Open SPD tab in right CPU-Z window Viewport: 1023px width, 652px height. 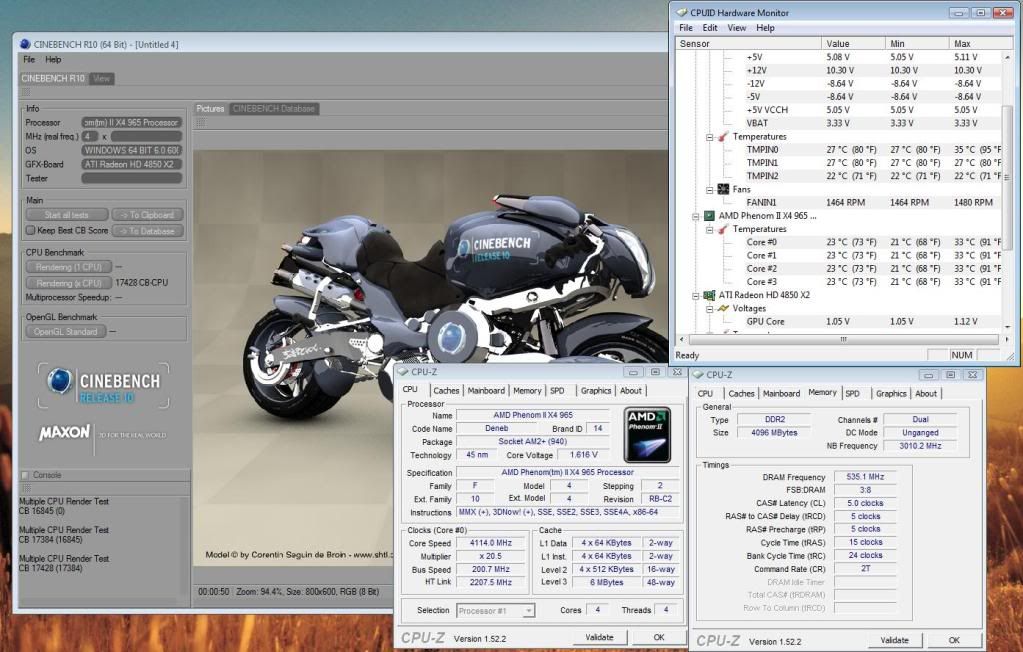pos(852,394)
